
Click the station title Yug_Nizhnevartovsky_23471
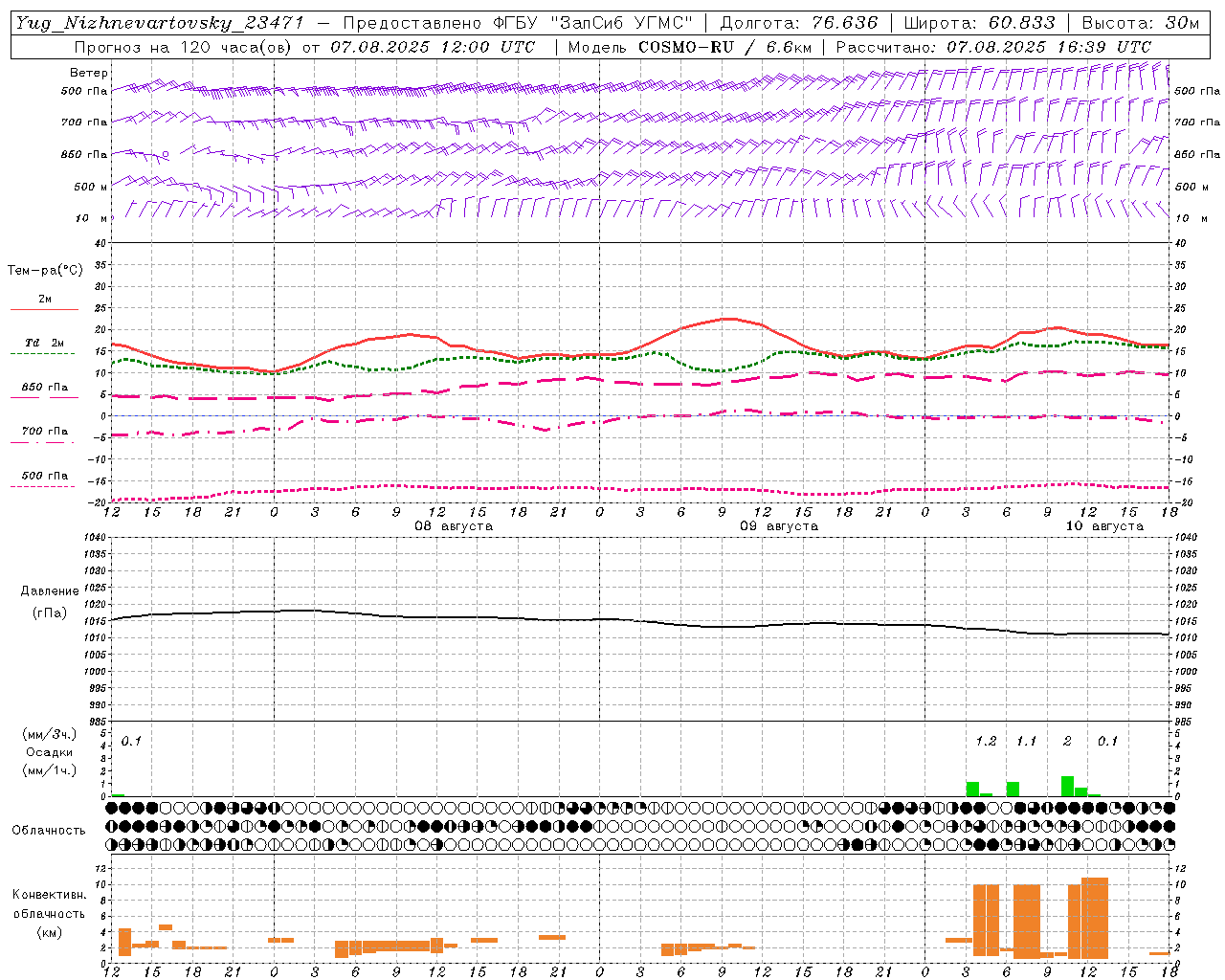161,23
